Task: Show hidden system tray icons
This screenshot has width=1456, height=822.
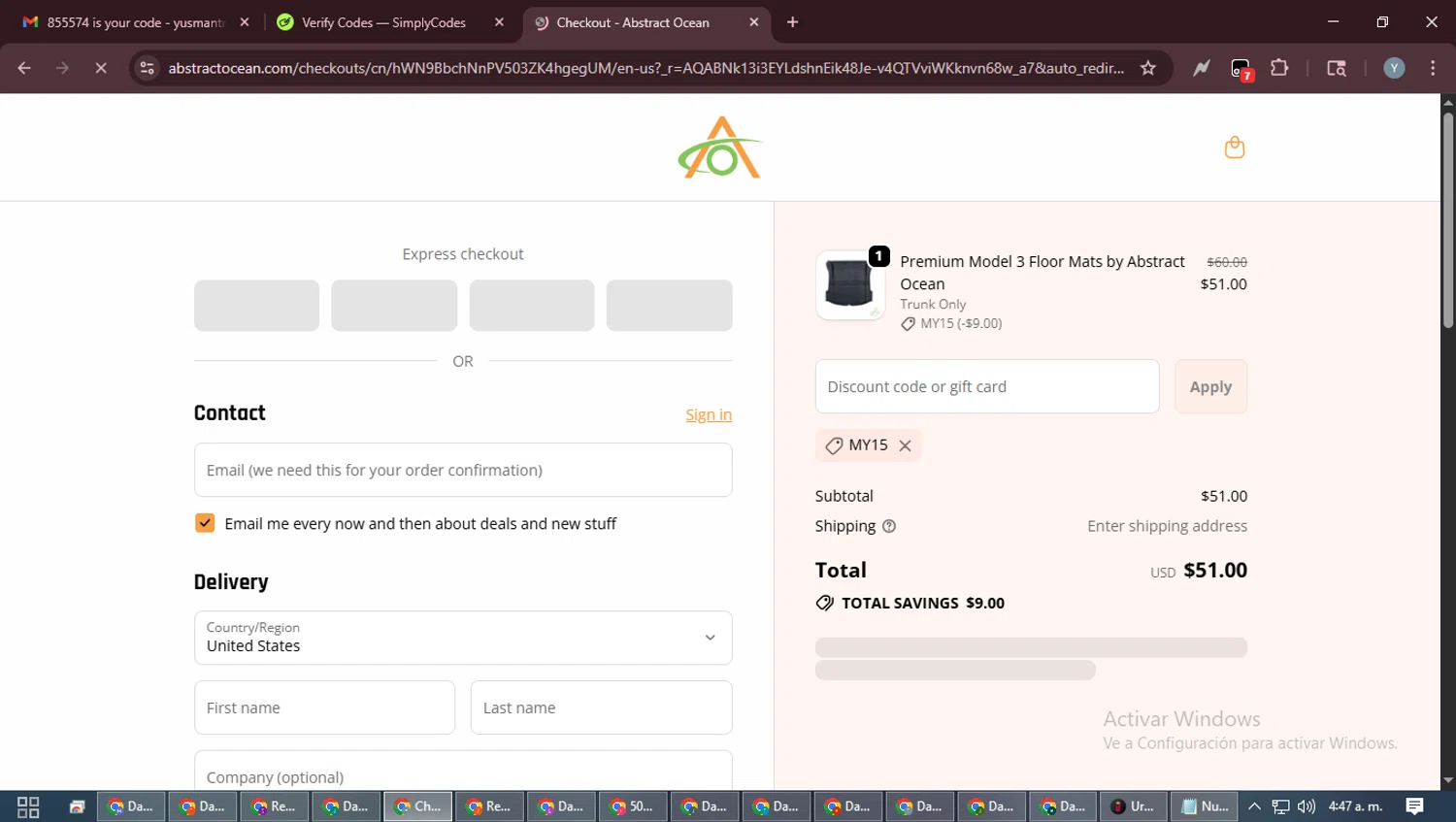Action: point(1254,806)
